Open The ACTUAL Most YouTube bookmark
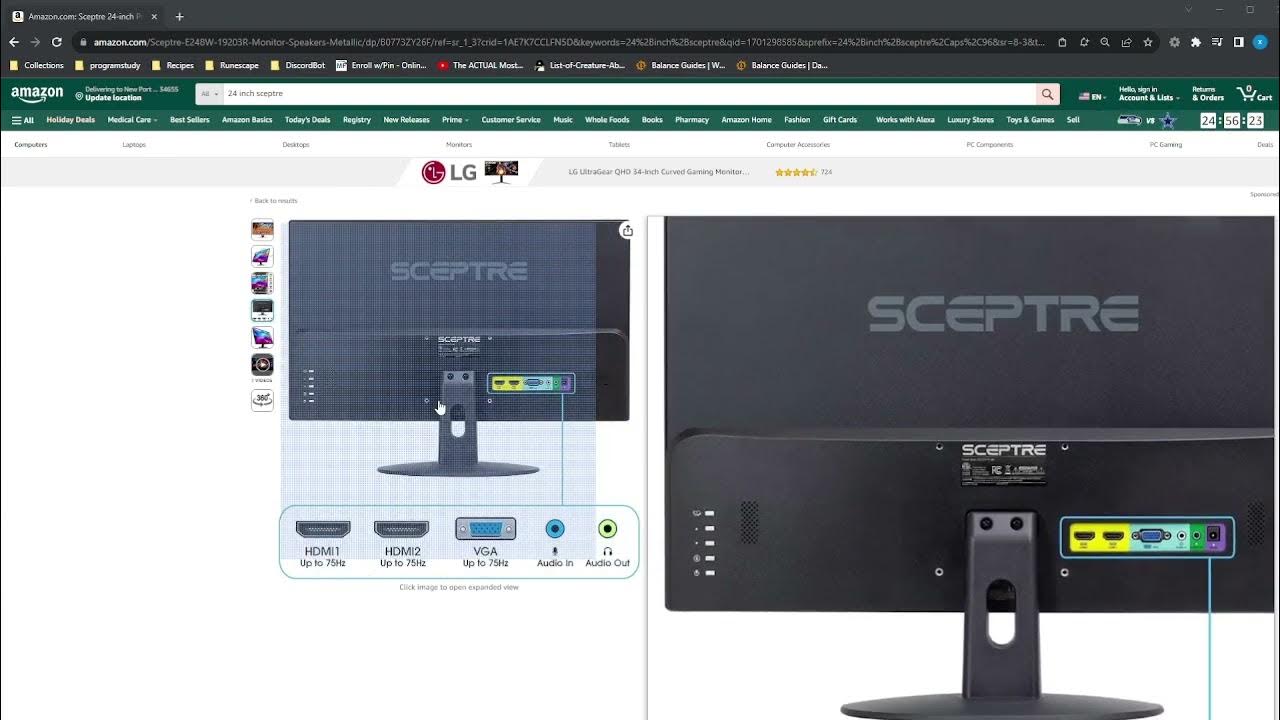Image resolution: width=1280 pixels, height=720 pixels. pos(481,65)
